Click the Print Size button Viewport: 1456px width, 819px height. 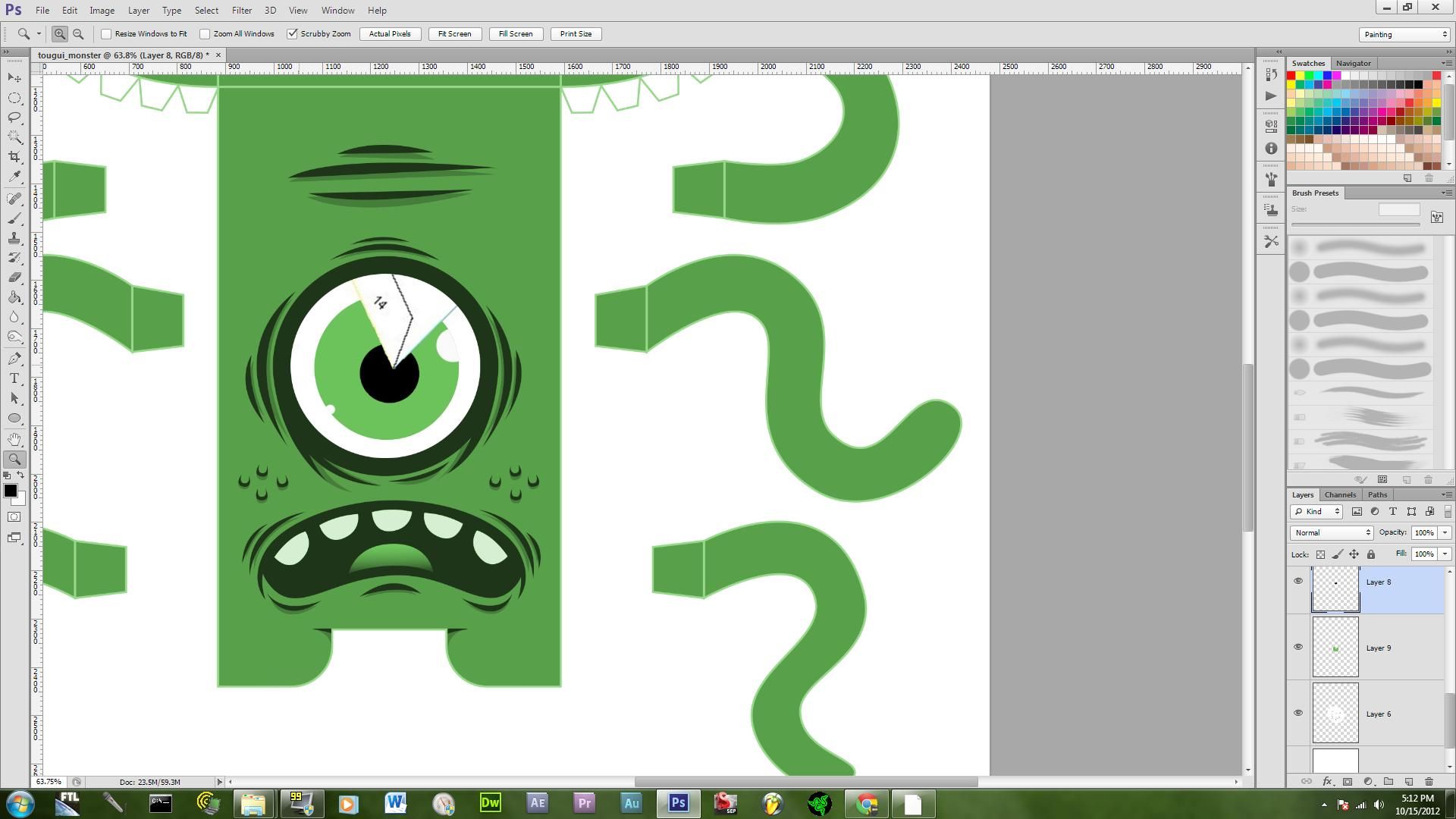pyautogui.click(x=576, y=33)
